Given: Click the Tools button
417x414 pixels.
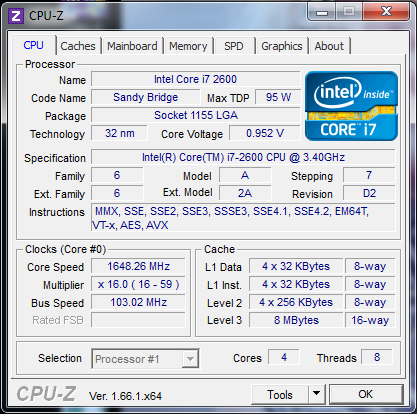Looking at the screenshot, I should [280, 394].
